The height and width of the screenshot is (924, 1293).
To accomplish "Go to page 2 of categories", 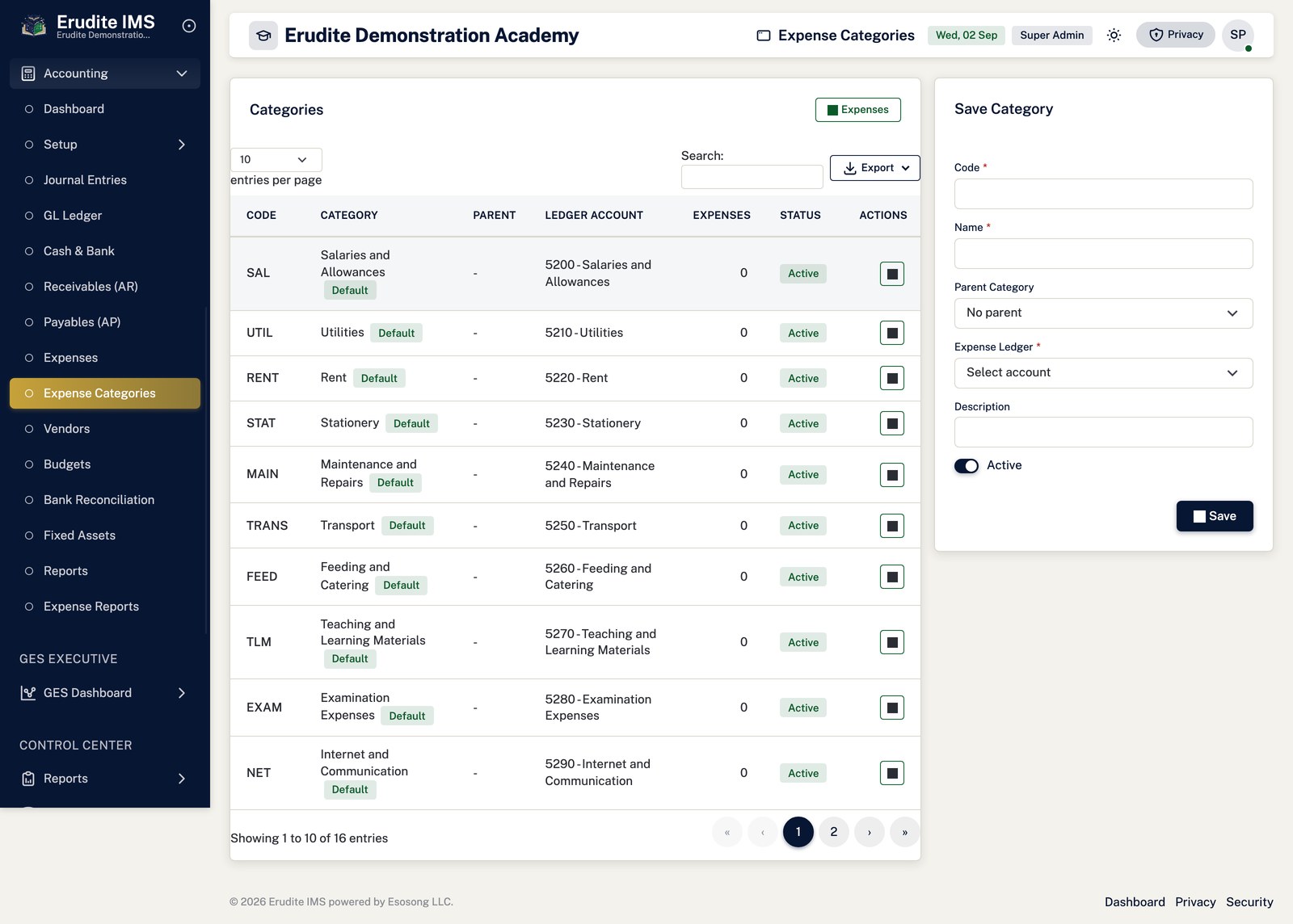I will coord(834,832).
